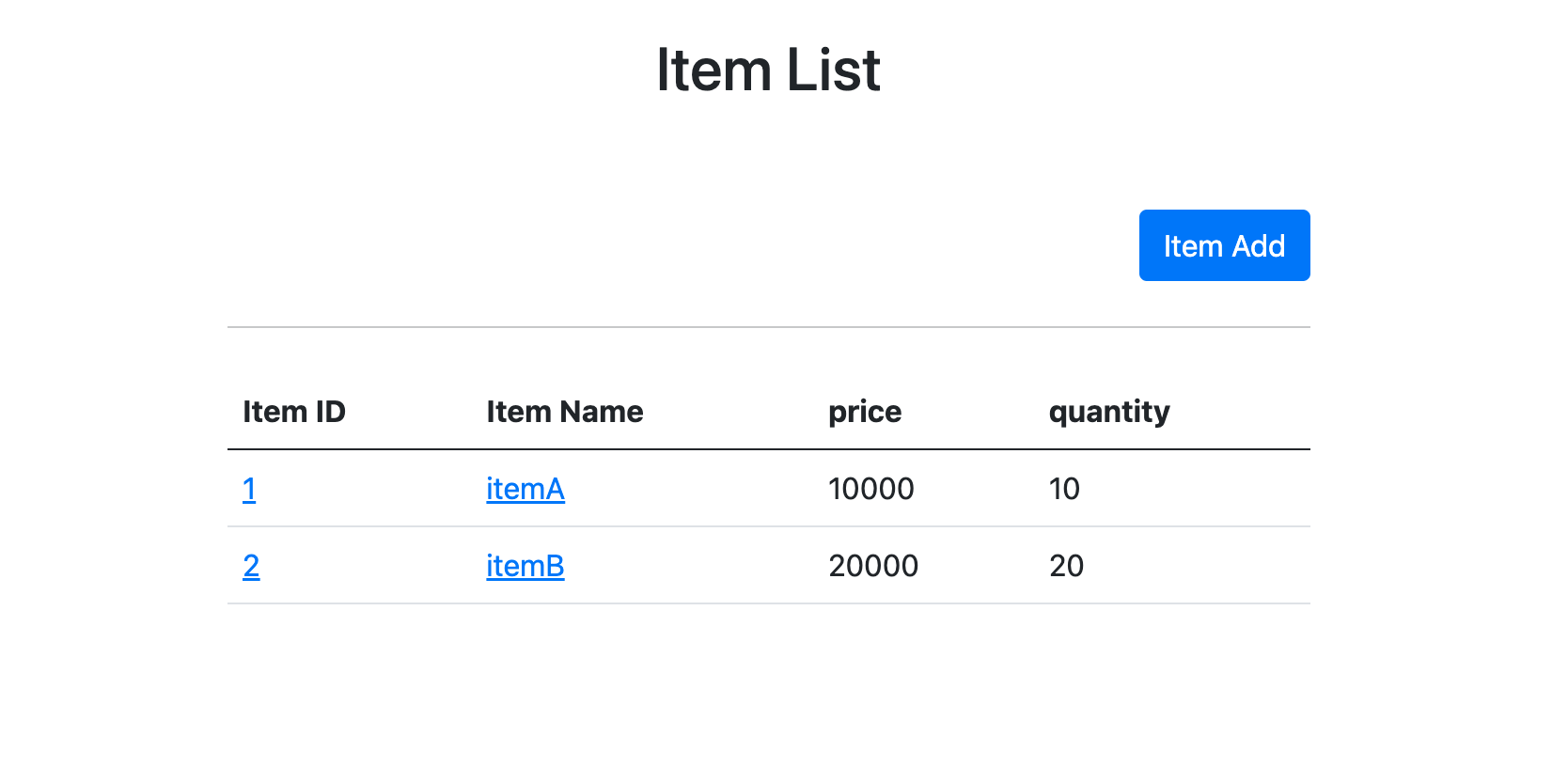Image resolution: width=1568 pixels, height=767 pixels.
Task: Click the word List in the page heading
Action: point(833,70)
